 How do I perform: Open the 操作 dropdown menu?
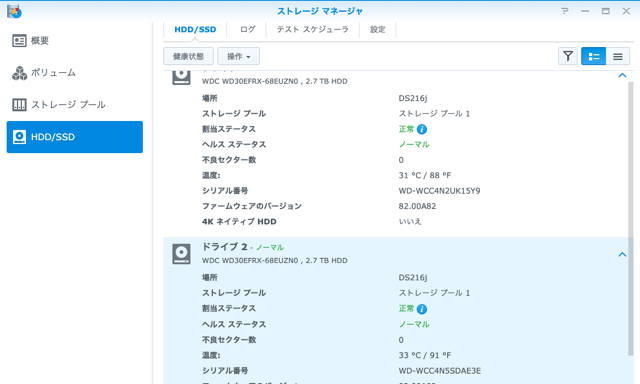point(238,56)
